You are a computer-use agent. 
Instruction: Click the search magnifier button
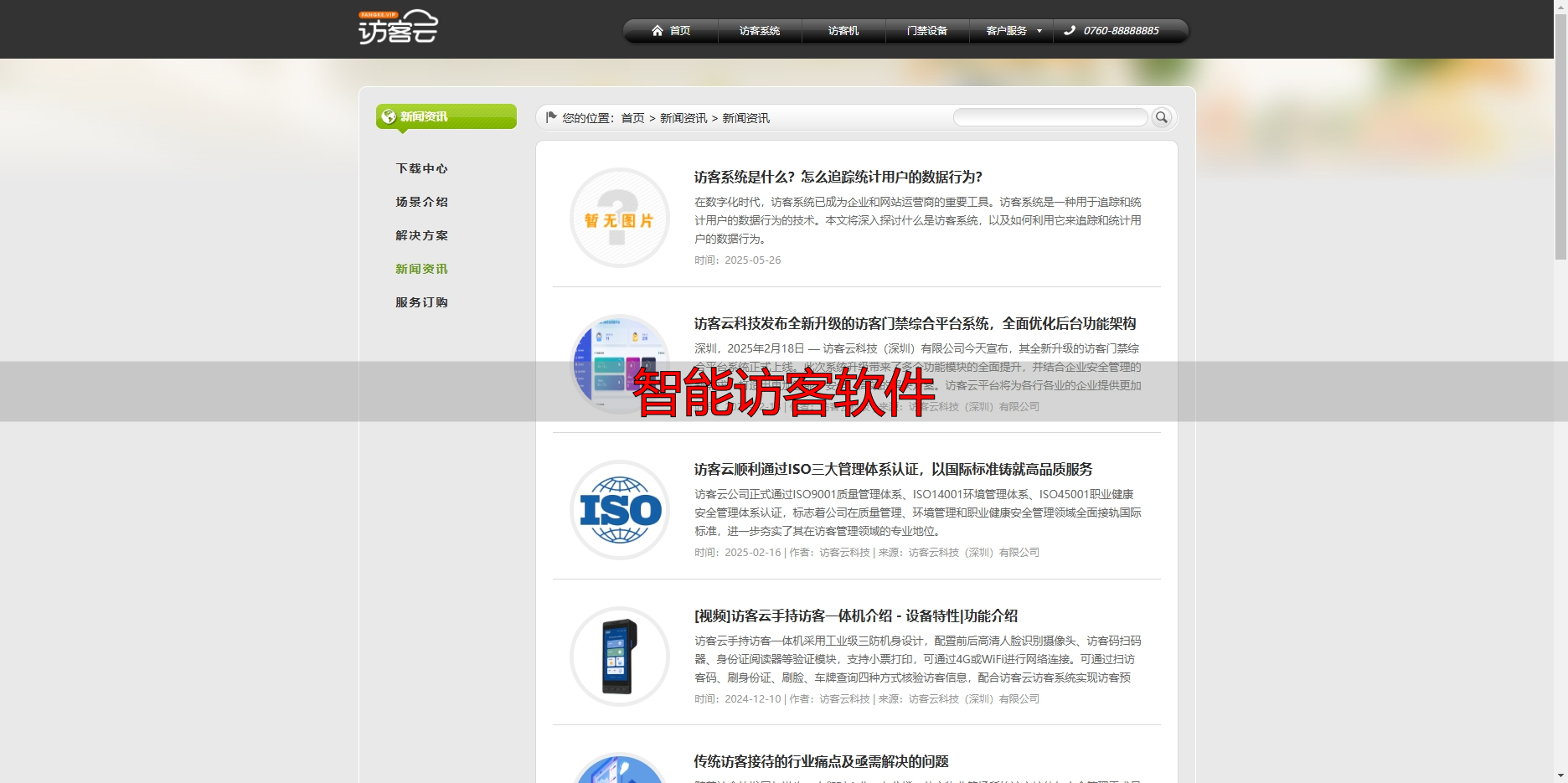pyautogui.click(x=1162, y=117)
